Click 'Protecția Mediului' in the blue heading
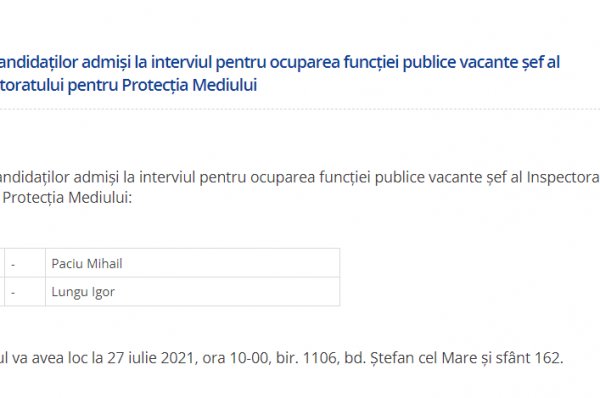This screenshot has height=398, width=600. pyautogui.click(x=189, y=85)
